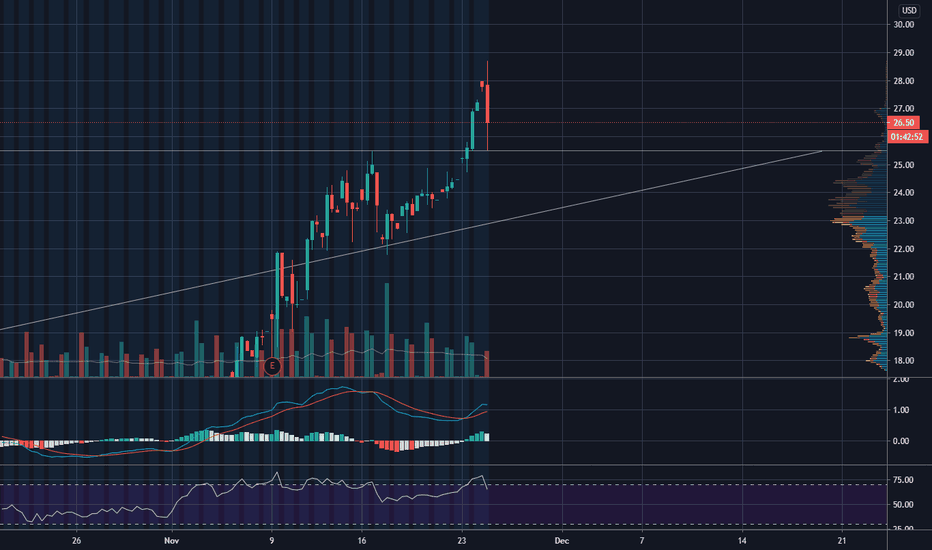Click the 30.00 price axis label

click(x=903, y=24)
